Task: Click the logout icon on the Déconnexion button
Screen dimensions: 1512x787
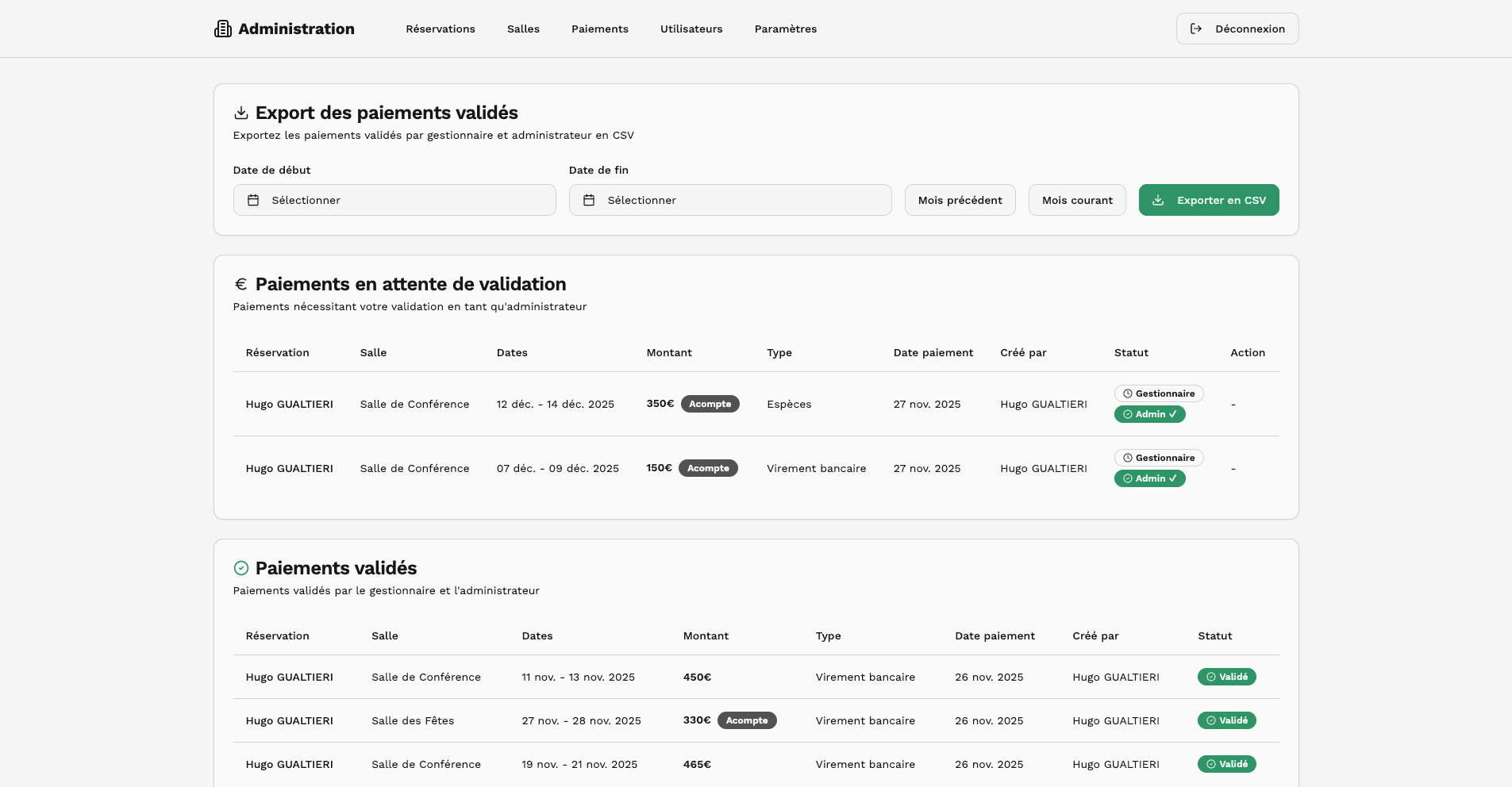Action: pos(1196,29)
